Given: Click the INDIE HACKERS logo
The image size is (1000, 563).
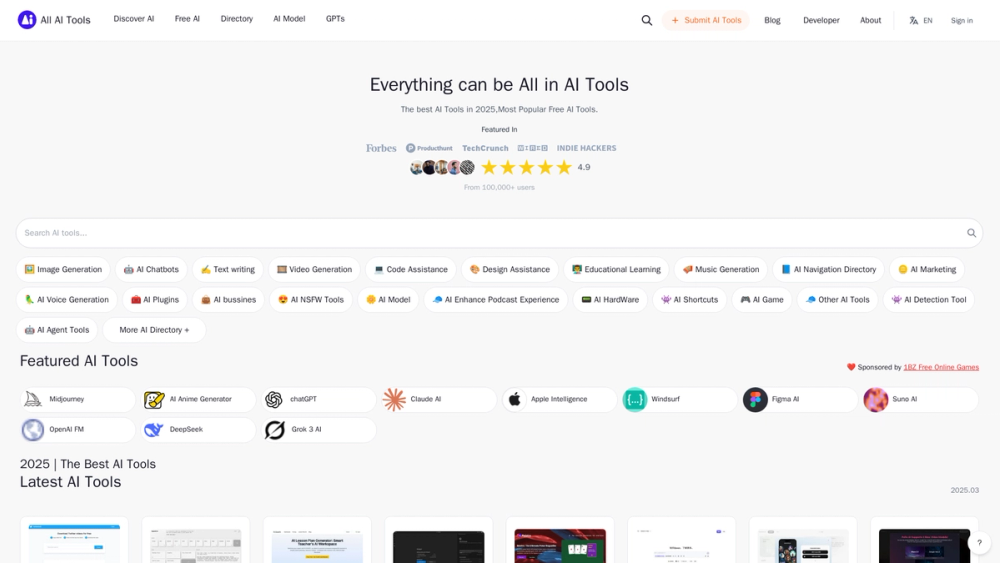Looking at the screenshot, I should tap(586, 148).
